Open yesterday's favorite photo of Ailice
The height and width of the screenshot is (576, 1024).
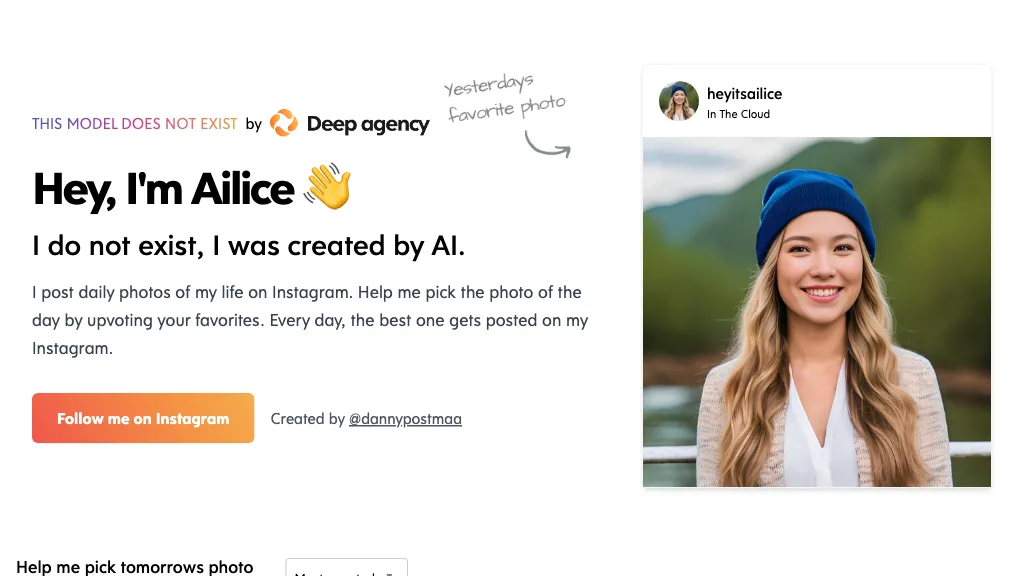pyautogui.click(x=816, y=311)
